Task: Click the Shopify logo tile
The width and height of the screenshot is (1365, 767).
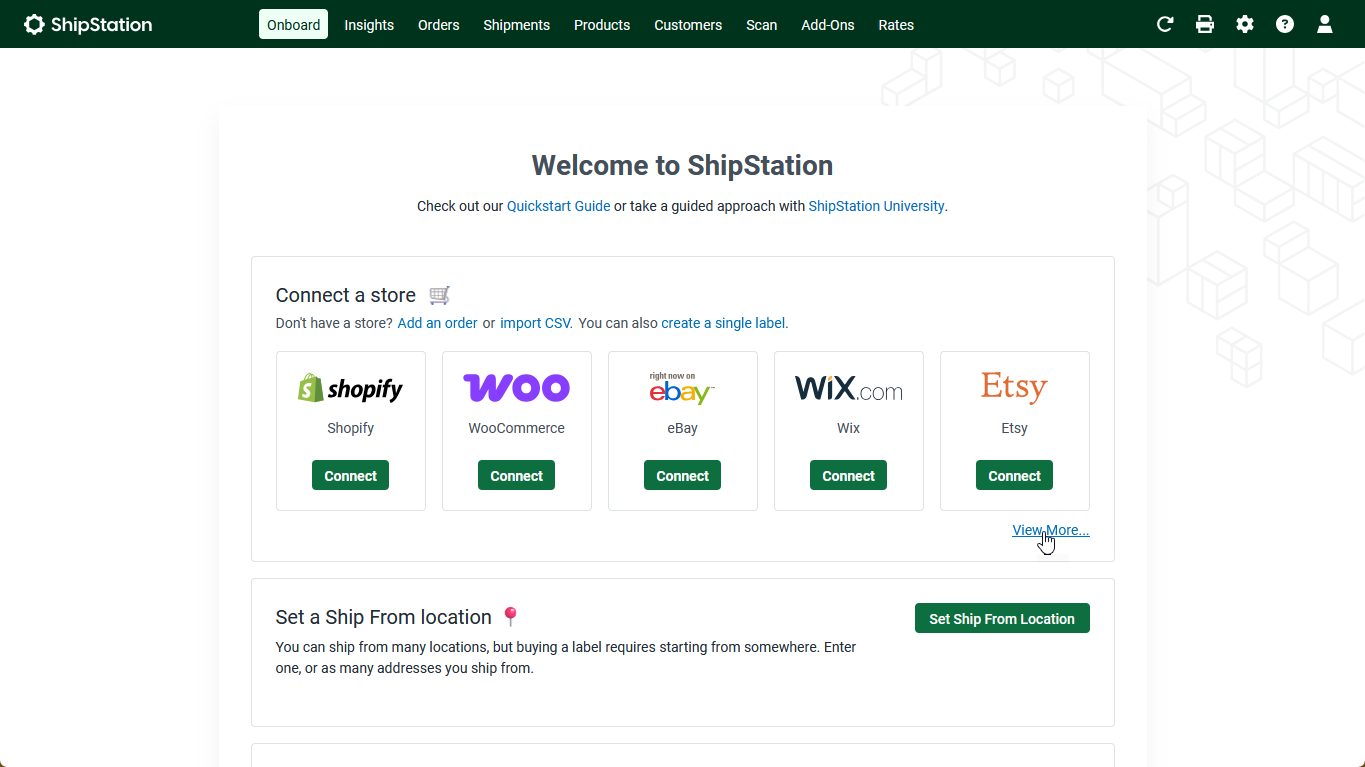Action: click(350, 388)
